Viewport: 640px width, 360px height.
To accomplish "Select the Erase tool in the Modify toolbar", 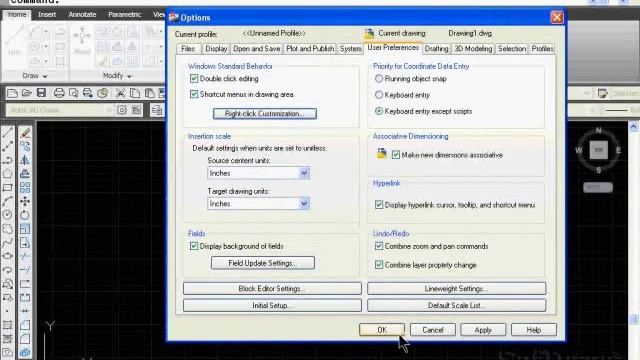I will click(x=25, y=132).
